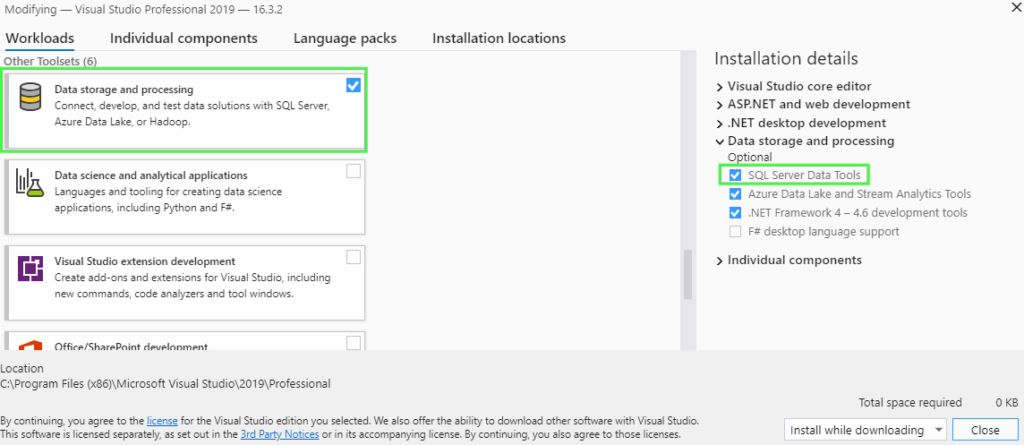
Task: Click the Optional label under Data storage
Action: [x=750, y=157]
